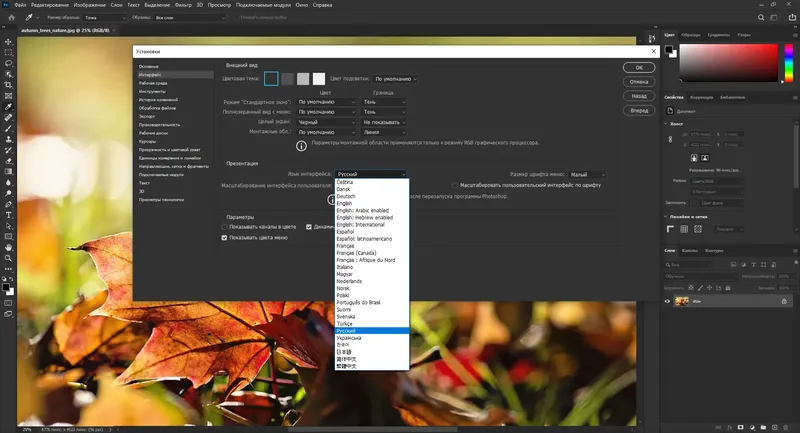
Task: Switch to the 'Градиенты' tab
Action: (x=718, y=35)
